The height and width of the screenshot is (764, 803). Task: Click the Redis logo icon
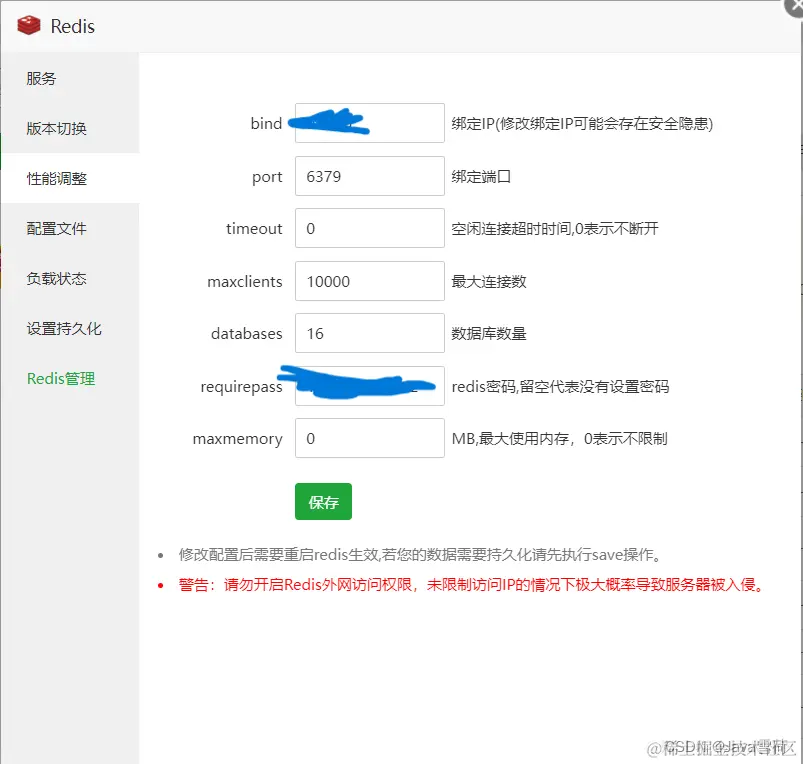point(29,25)
